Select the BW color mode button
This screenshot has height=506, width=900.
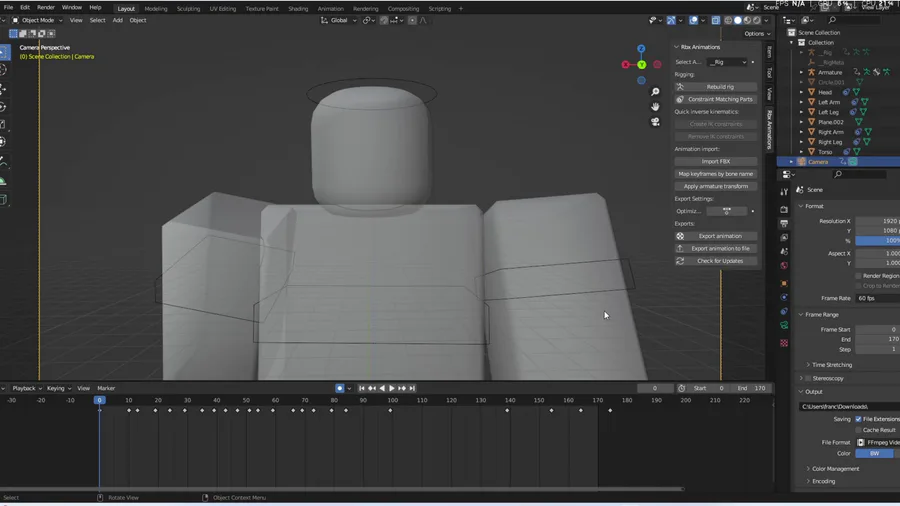[x=874, y=453]
